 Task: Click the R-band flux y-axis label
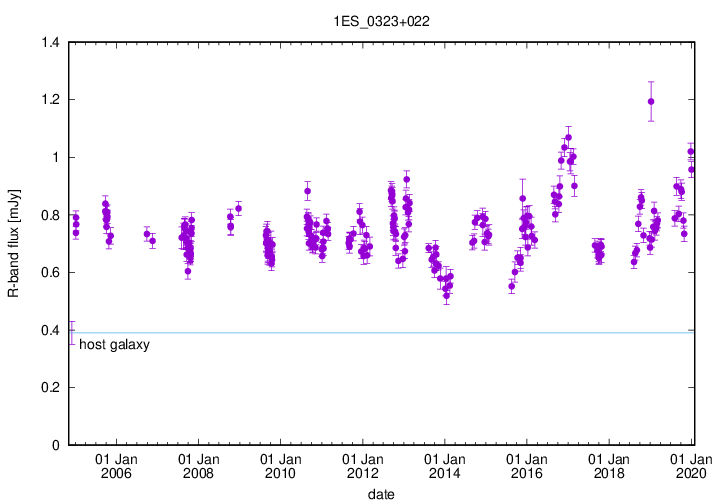[17, 243]
